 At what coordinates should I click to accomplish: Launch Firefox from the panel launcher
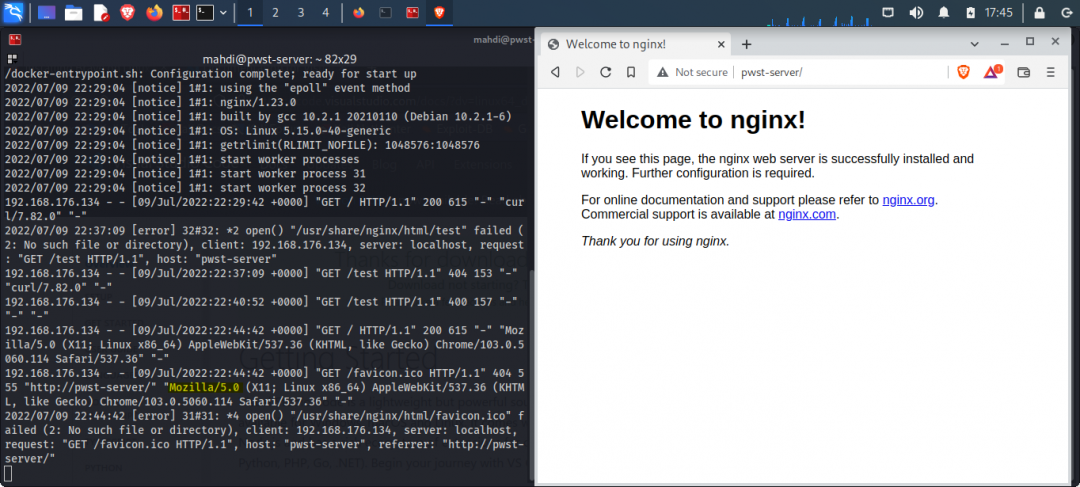coord(154,12)
